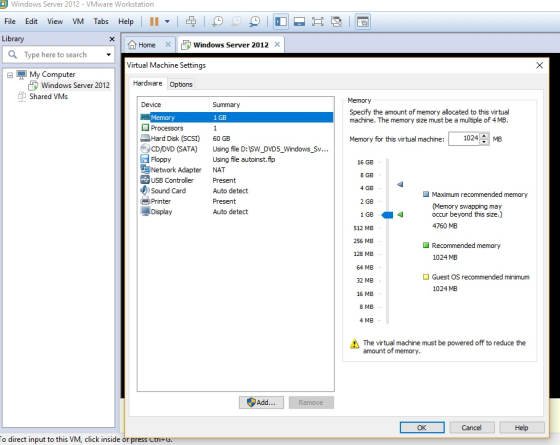Click the library search field
The image size is (560, 445).
coord(58,55)
